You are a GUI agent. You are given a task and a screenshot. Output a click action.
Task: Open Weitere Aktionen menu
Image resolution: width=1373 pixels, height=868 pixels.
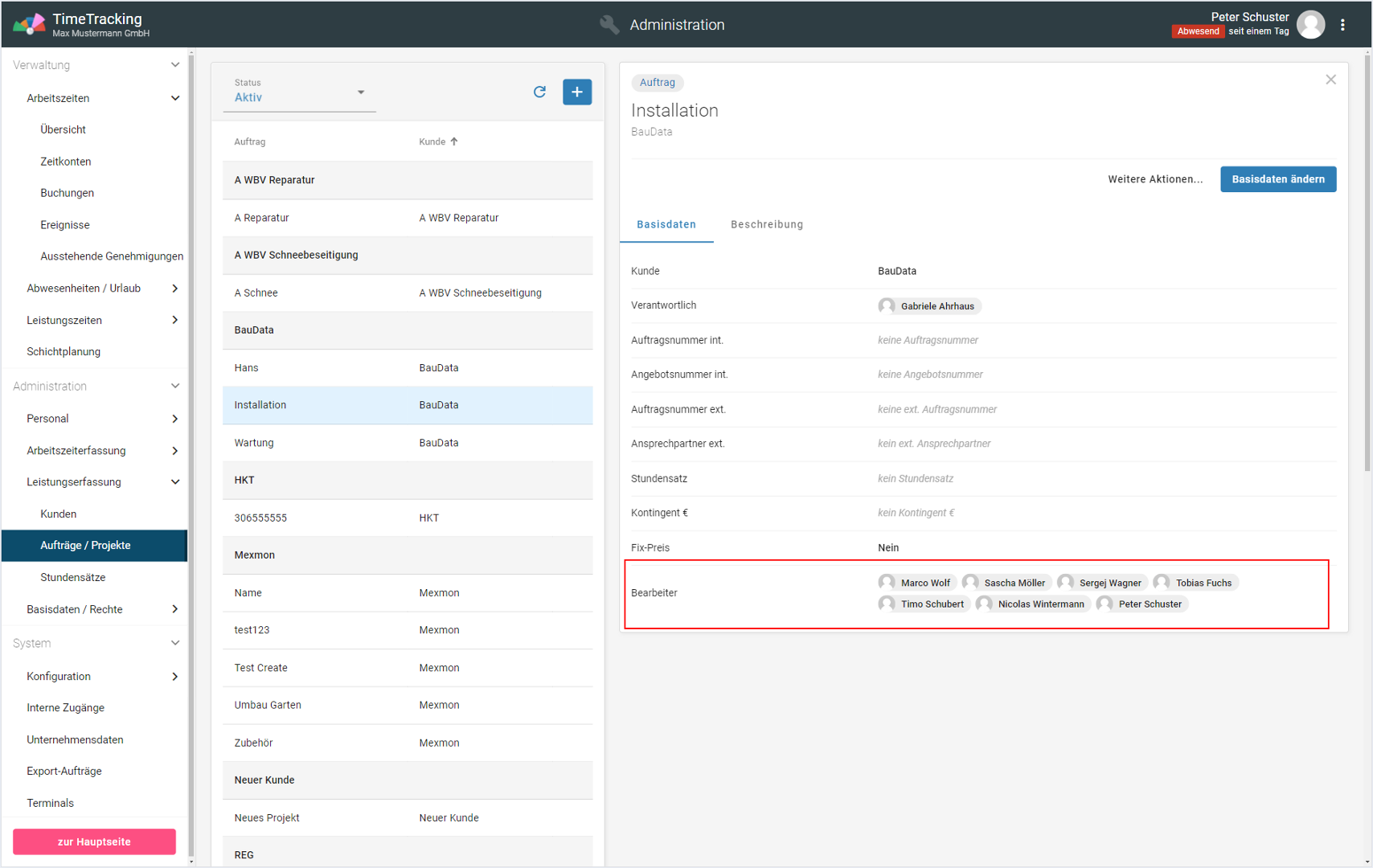[1154, 179]
